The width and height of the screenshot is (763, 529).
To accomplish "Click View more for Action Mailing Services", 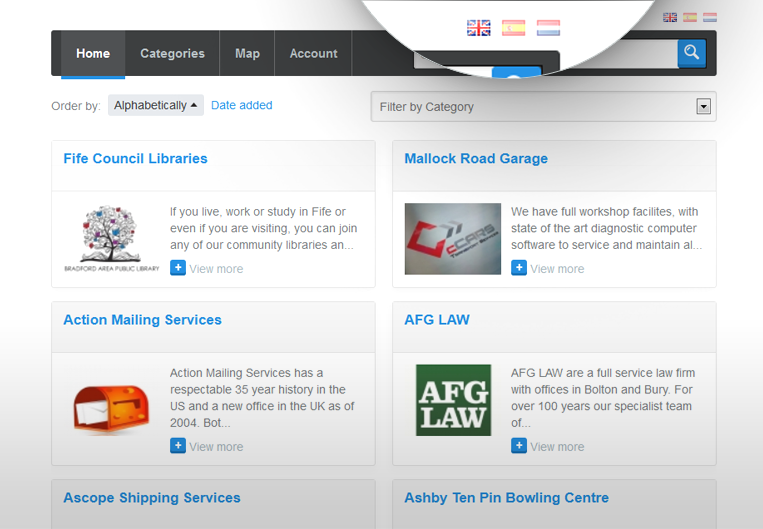I will coord(216,447).
